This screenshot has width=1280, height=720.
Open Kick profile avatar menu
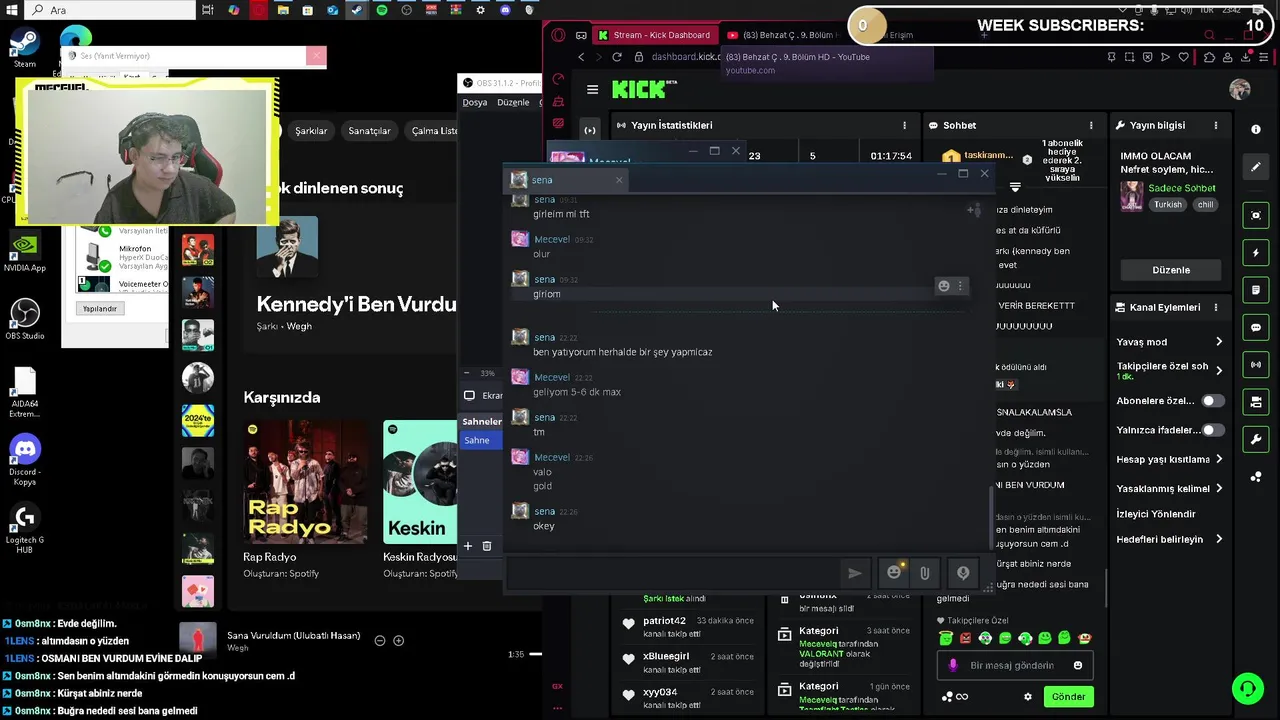pyautogui.click(x=1240, y=89)
